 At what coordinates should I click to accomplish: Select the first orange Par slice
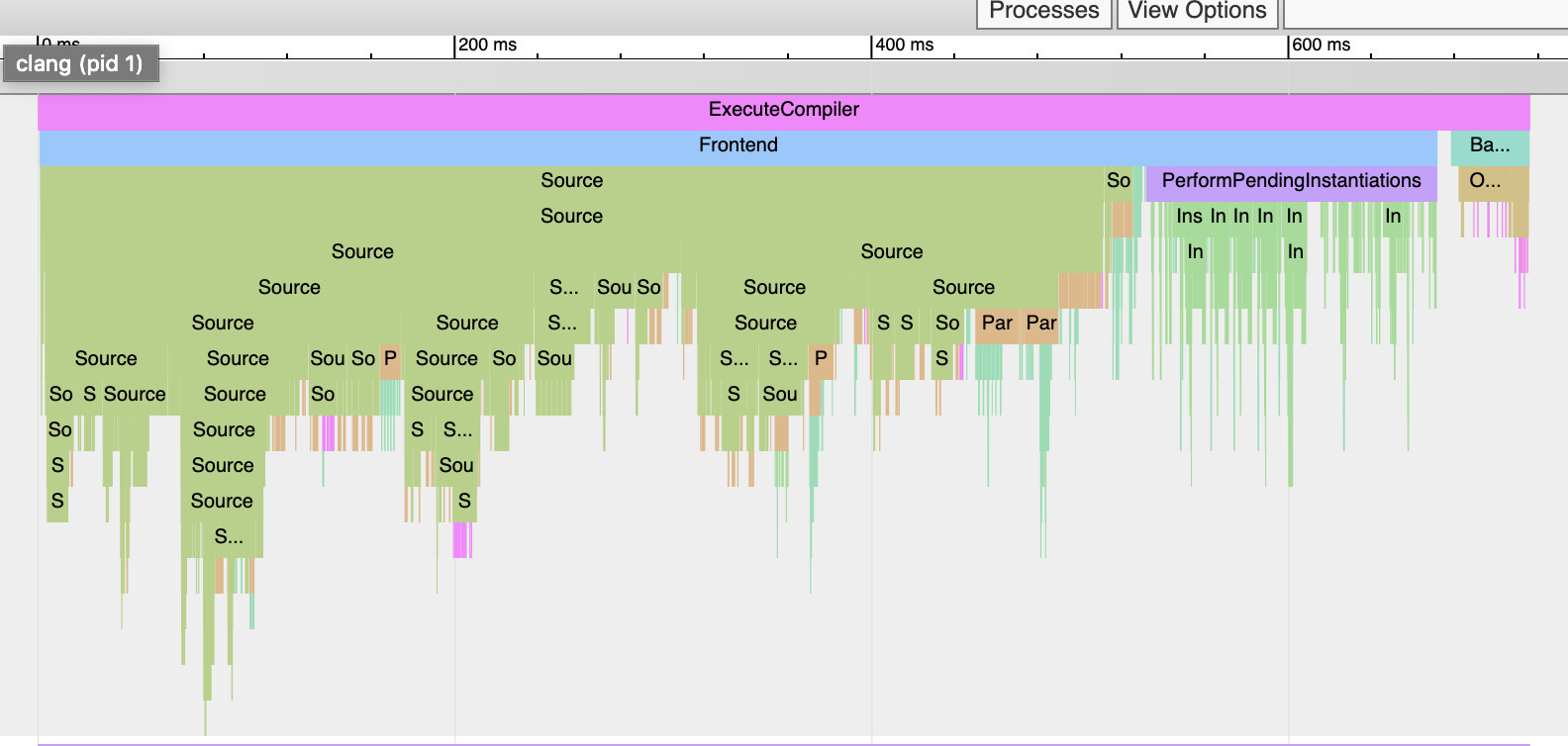click(997, 324)
